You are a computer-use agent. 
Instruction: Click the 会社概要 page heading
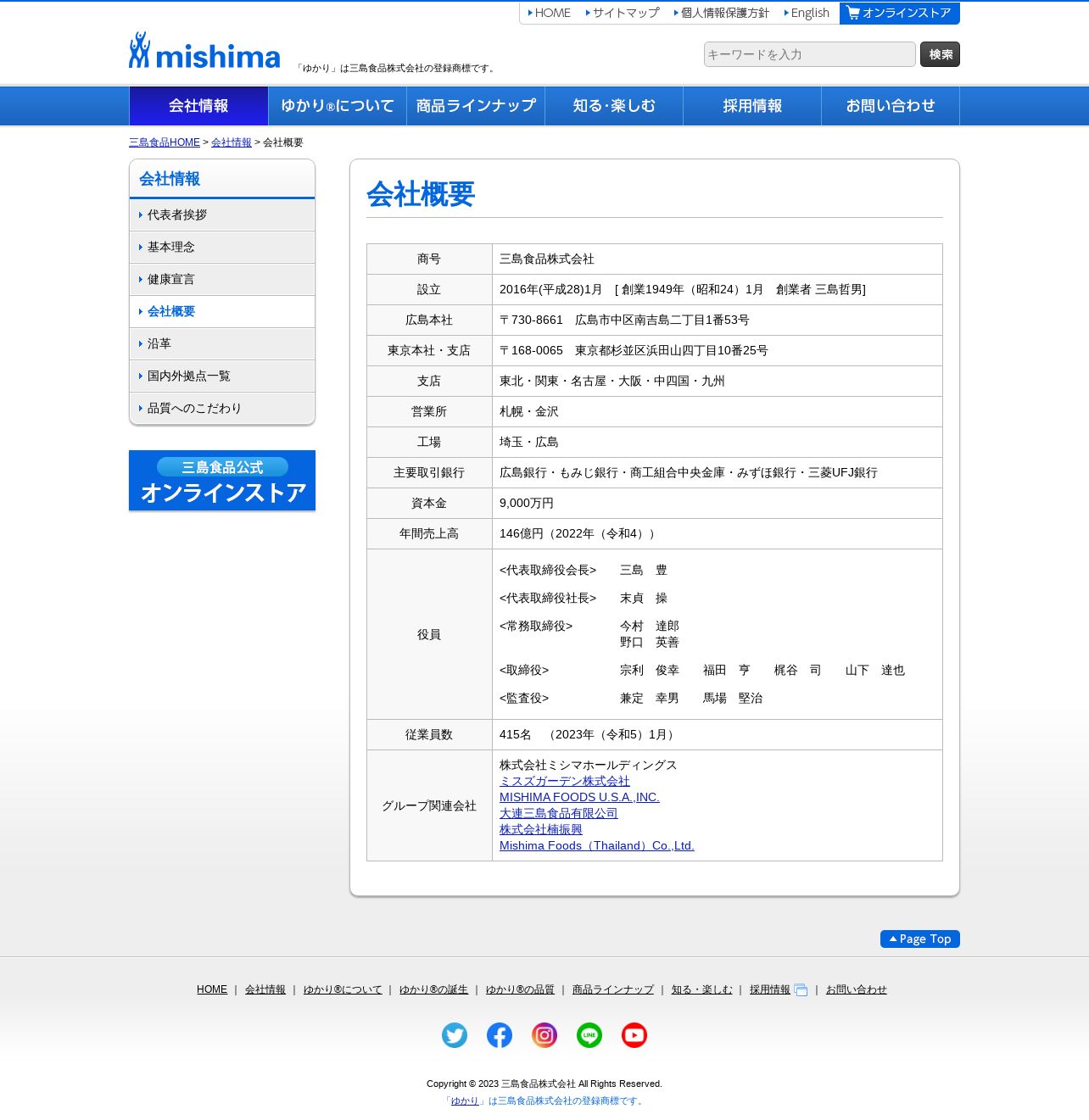(421, 194)
